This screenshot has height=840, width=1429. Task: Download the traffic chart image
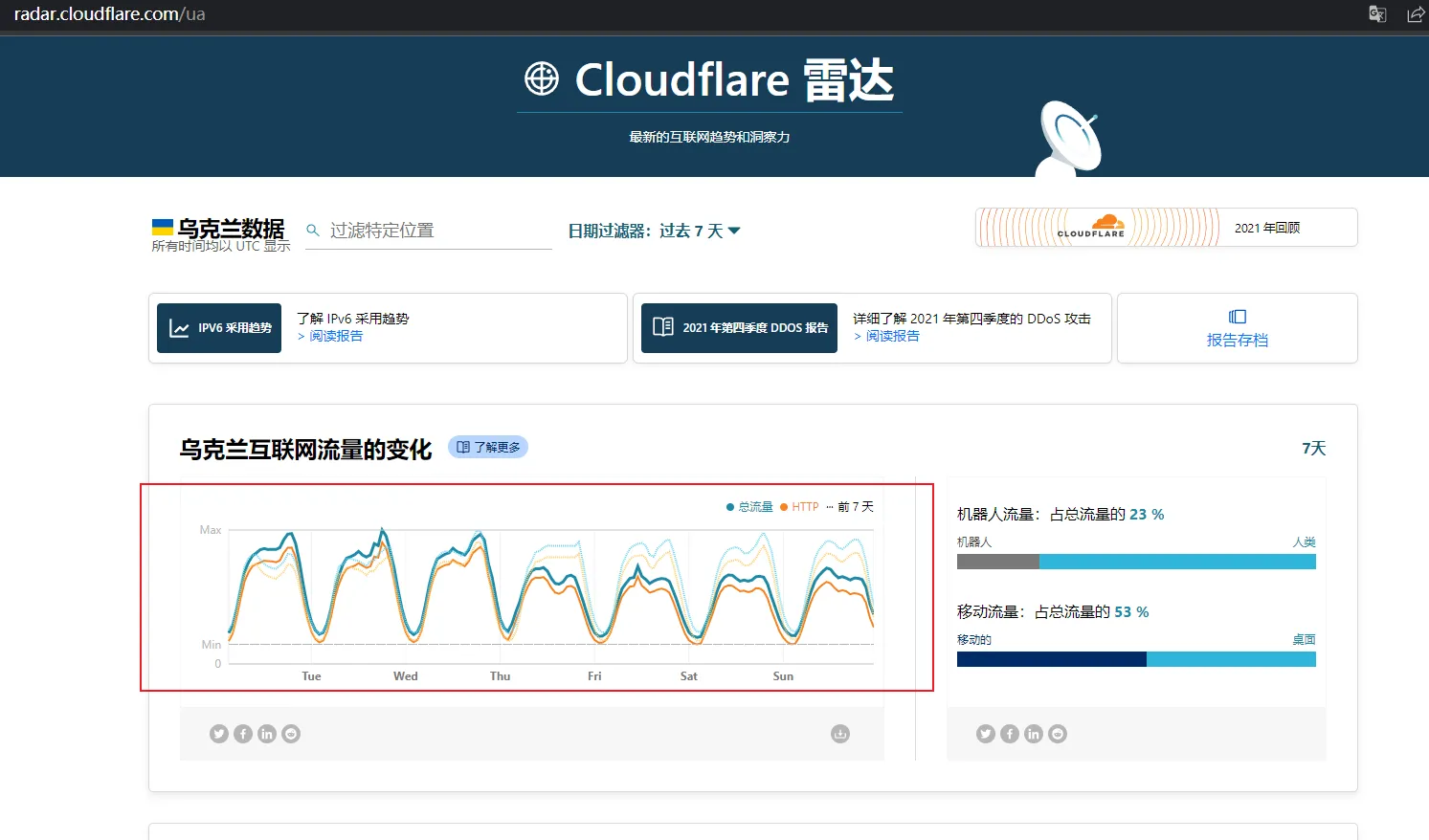coord(840,734)
